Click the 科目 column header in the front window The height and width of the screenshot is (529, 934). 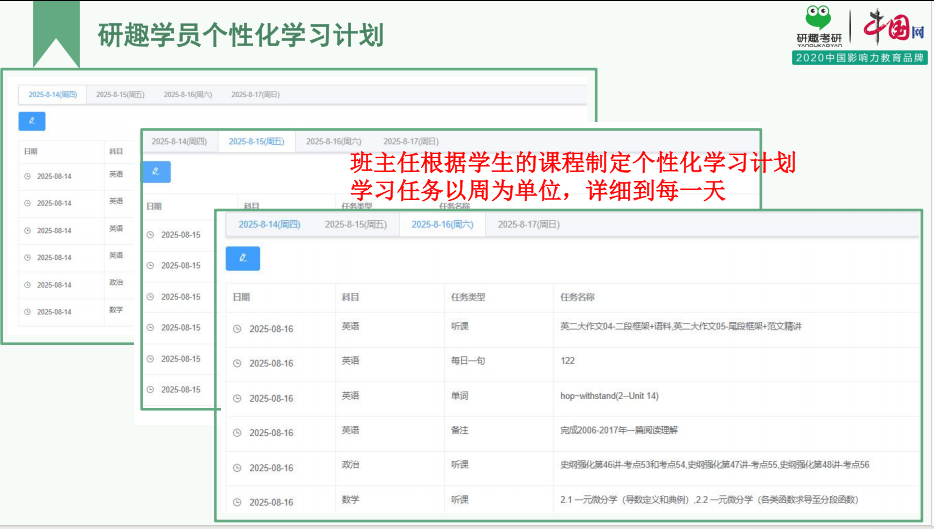350,297
